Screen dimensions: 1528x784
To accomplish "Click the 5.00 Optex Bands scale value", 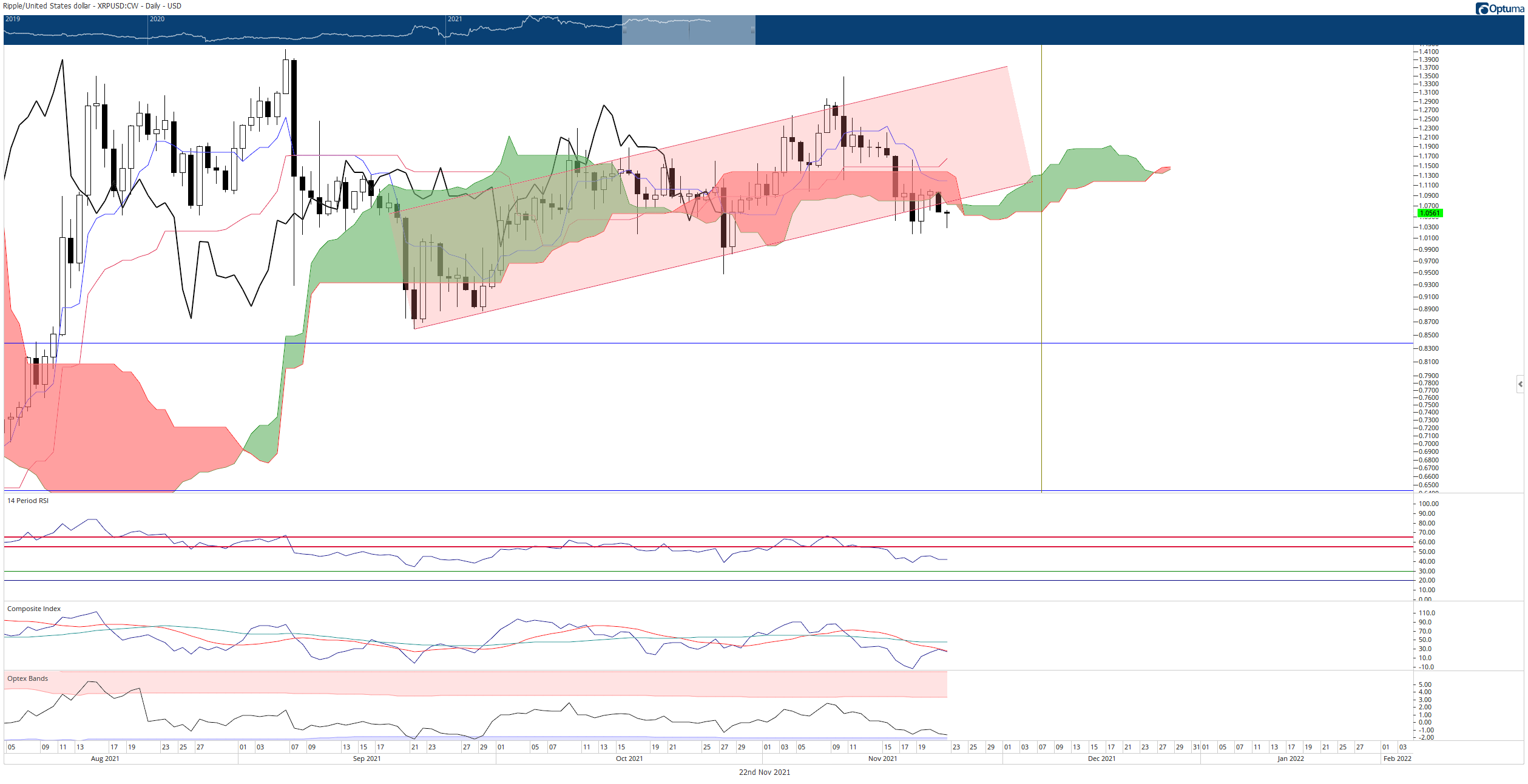I will [x=1425, y=684].
